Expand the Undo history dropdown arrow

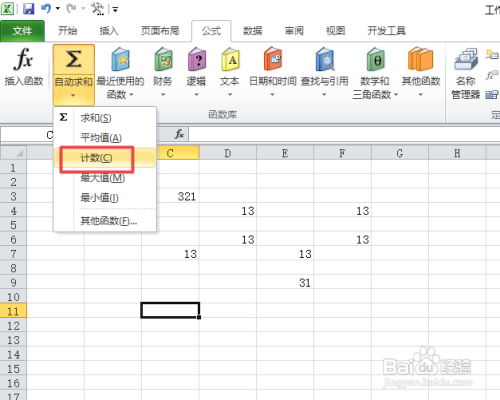58,9
